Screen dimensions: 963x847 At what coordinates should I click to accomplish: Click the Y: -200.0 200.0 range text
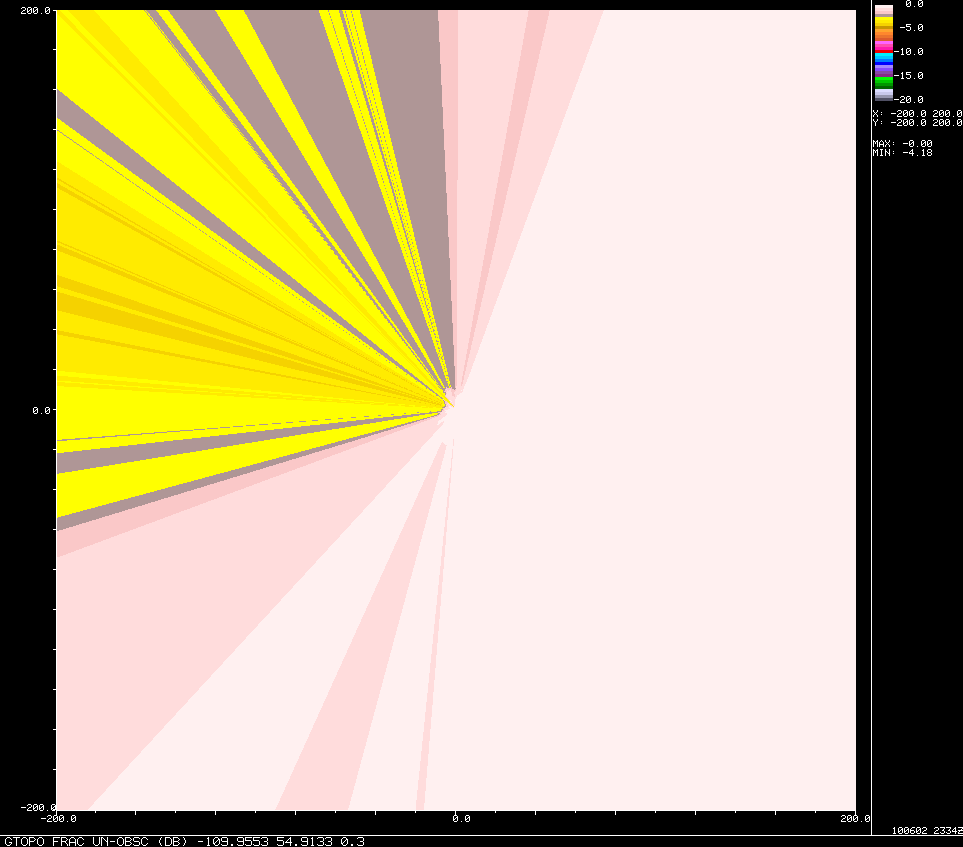click(x=918, y=123)
